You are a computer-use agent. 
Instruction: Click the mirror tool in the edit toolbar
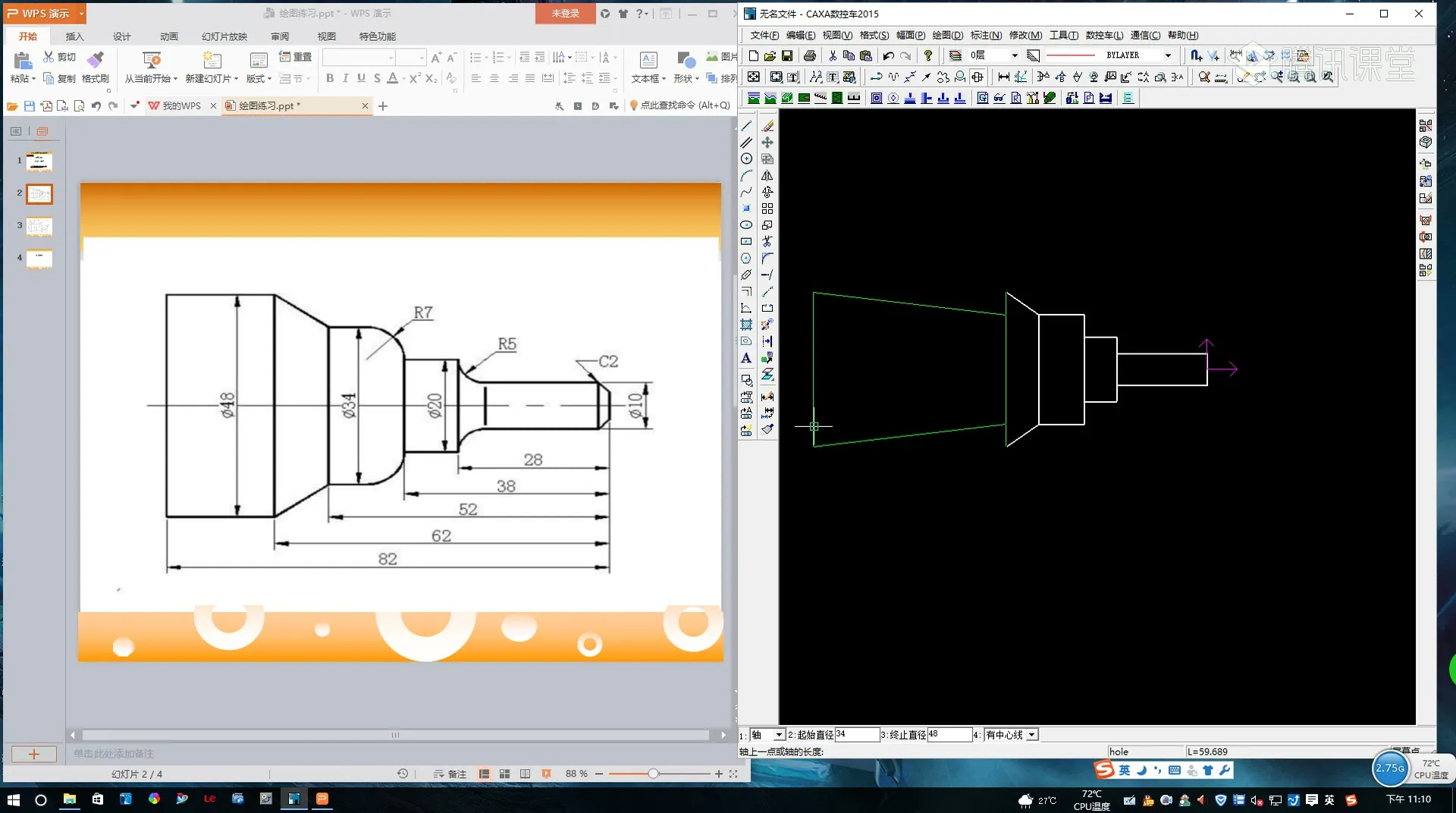pos(767,176)
